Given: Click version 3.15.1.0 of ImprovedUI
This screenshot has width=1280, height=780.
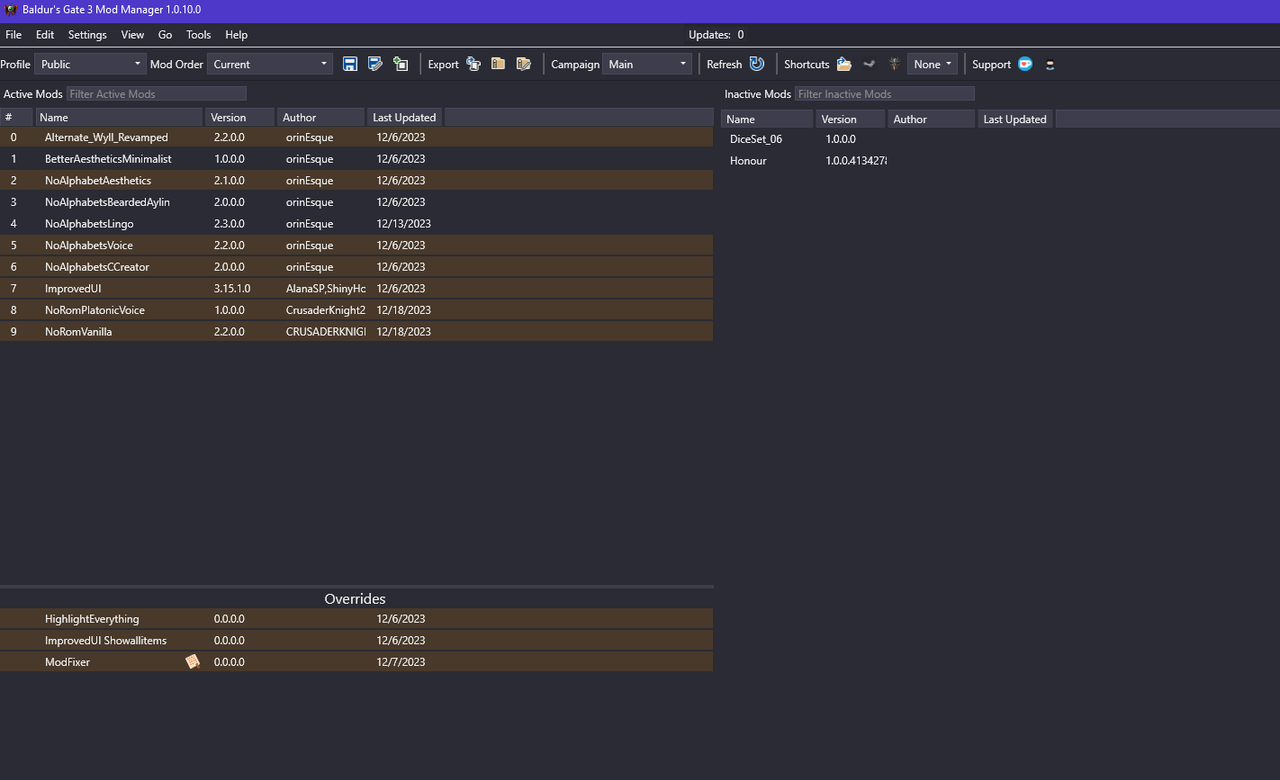Looking at the screenshot, I should (232, 288).
